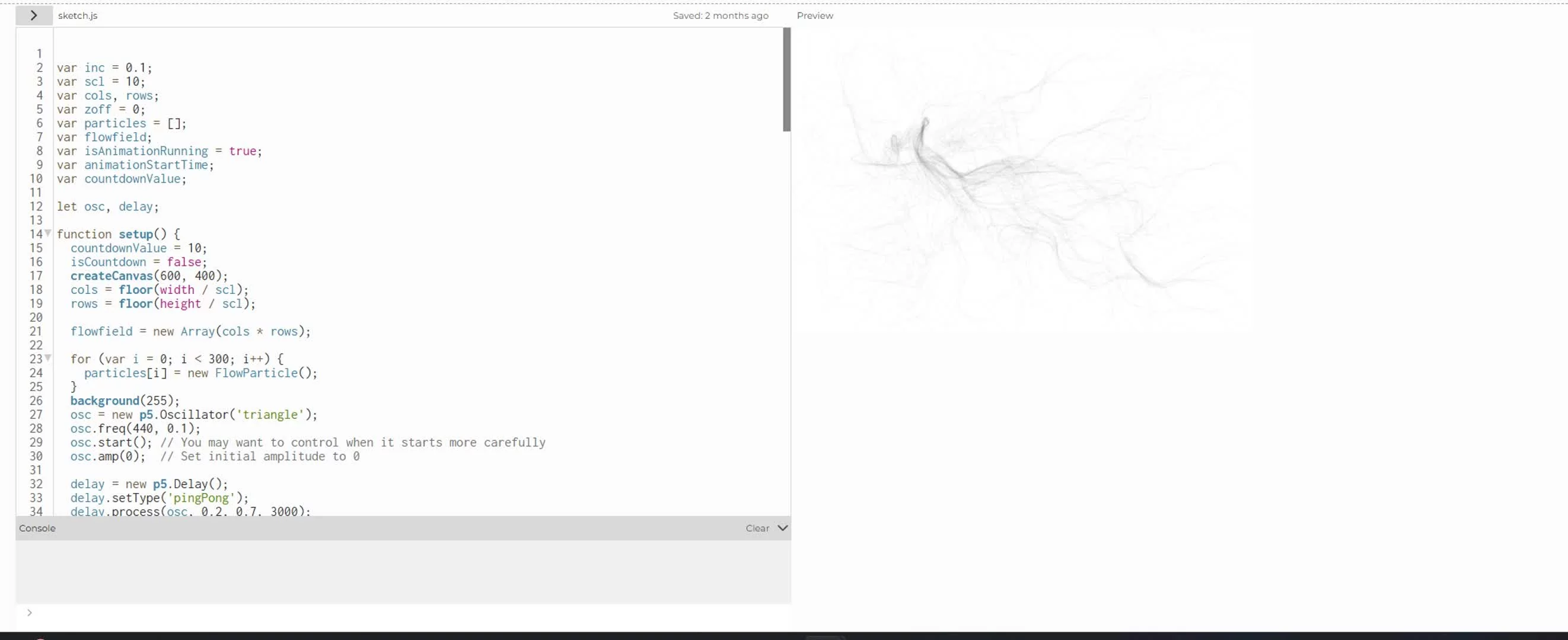Click the down chevron next to Clear

click(782, 528)
